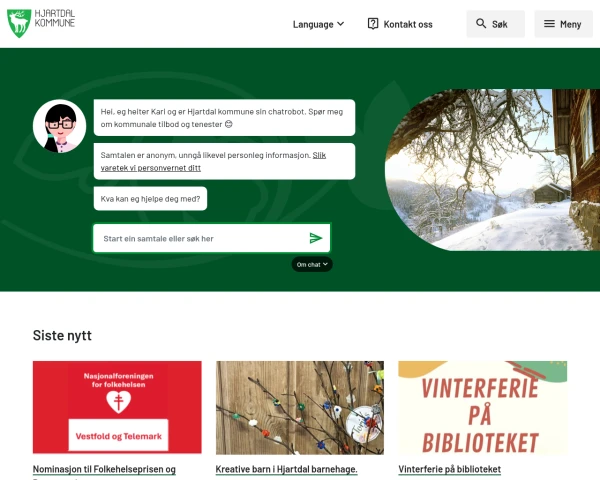Click the chevron next to Language

click(340, 24)
